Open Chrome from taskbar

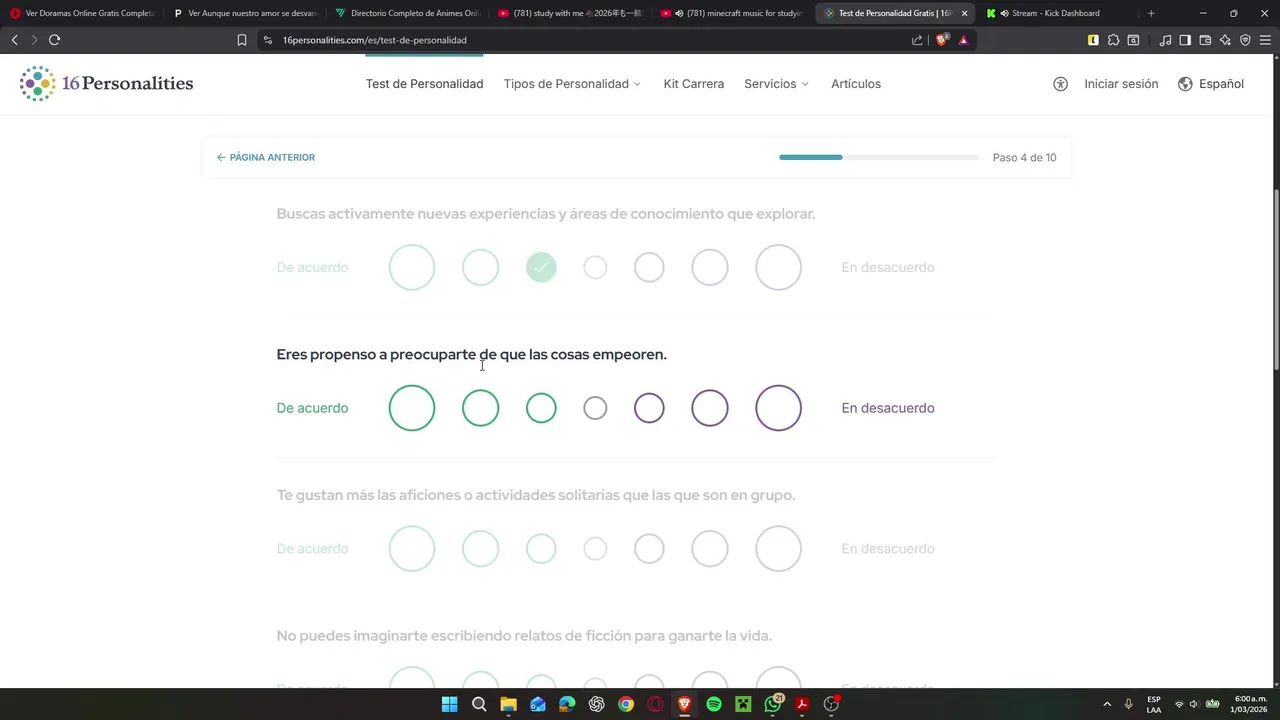626,704
